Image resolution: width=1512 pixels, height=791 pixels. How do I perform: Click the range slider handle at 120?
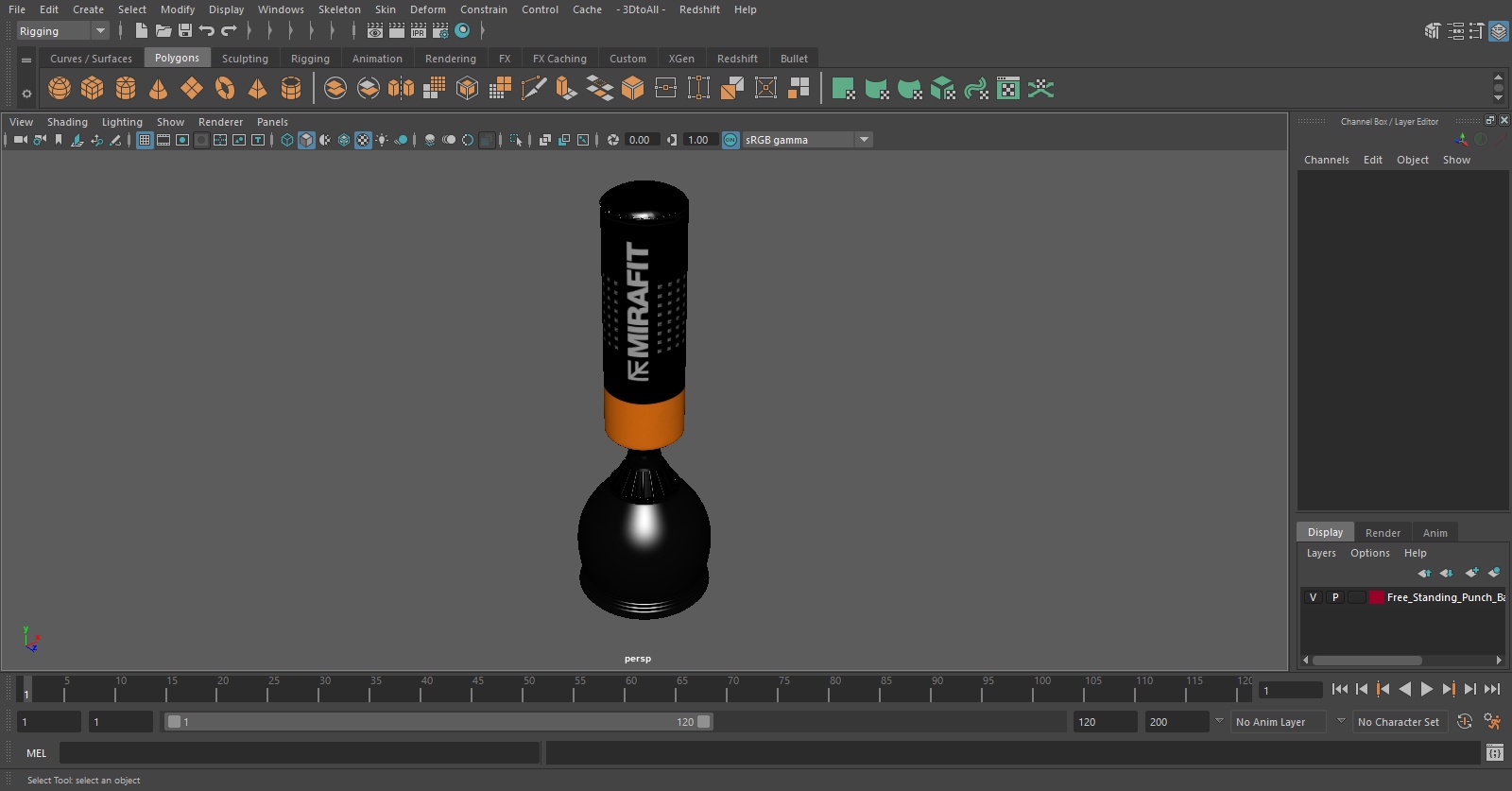click(704, 722)
